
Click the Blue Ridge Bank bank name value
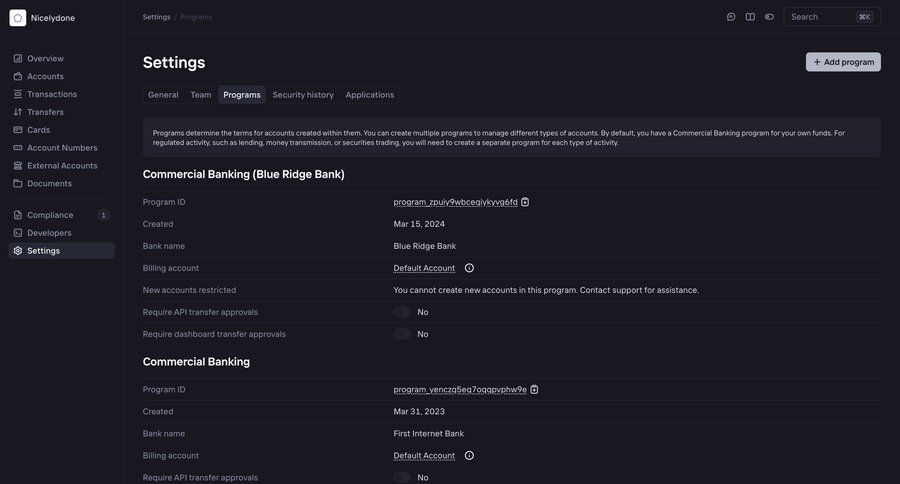click(425, 246)
